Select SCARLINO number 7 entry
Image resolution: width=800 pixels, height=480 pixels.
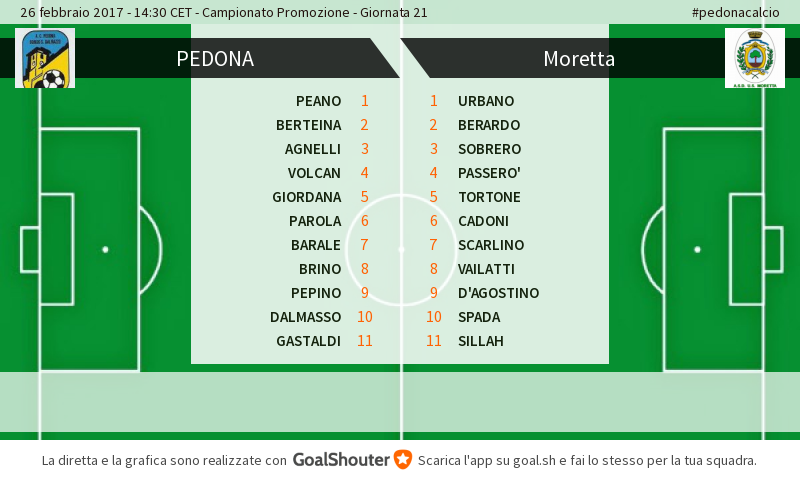point(491,245)
